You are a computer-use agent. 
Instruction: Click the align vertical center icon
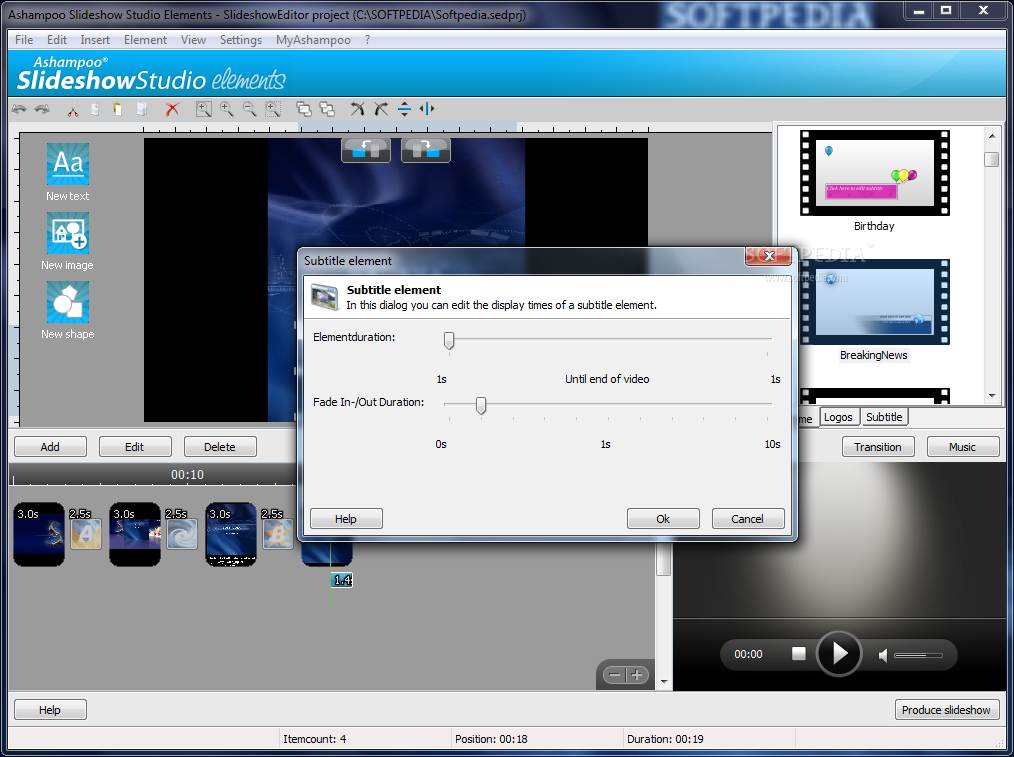(x=404, y=109)
